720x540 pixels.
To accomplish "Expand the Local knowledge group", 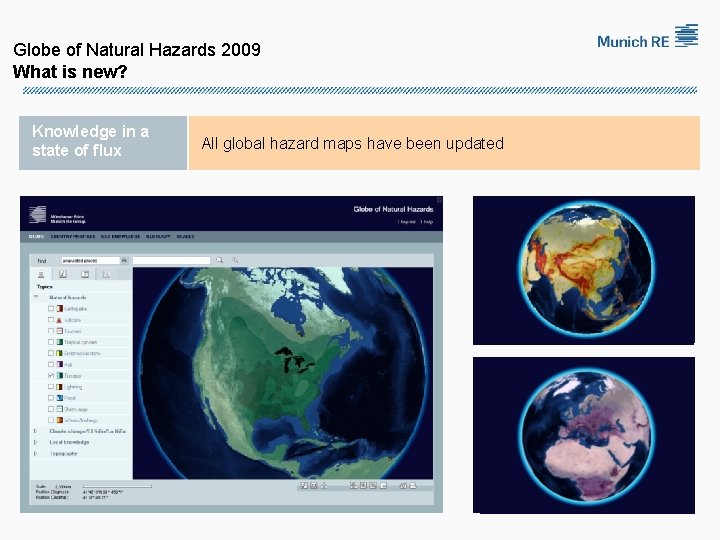I will tap(36, 442).
